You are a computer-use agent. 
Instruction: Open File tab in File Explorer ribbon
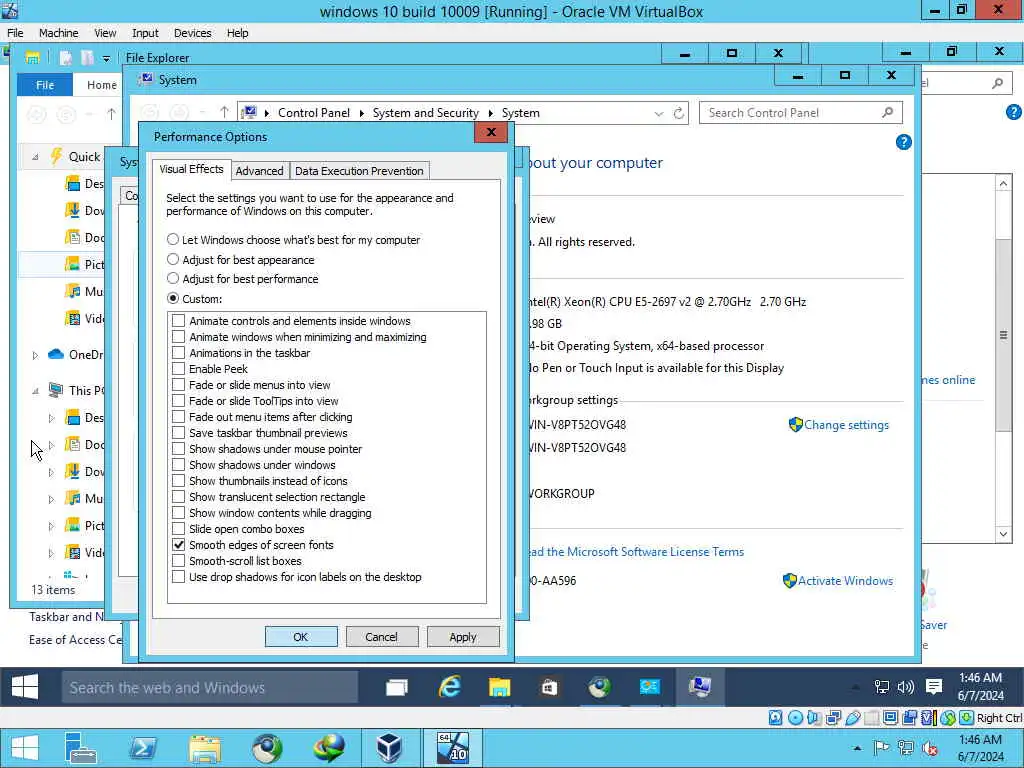coord(44,85)
